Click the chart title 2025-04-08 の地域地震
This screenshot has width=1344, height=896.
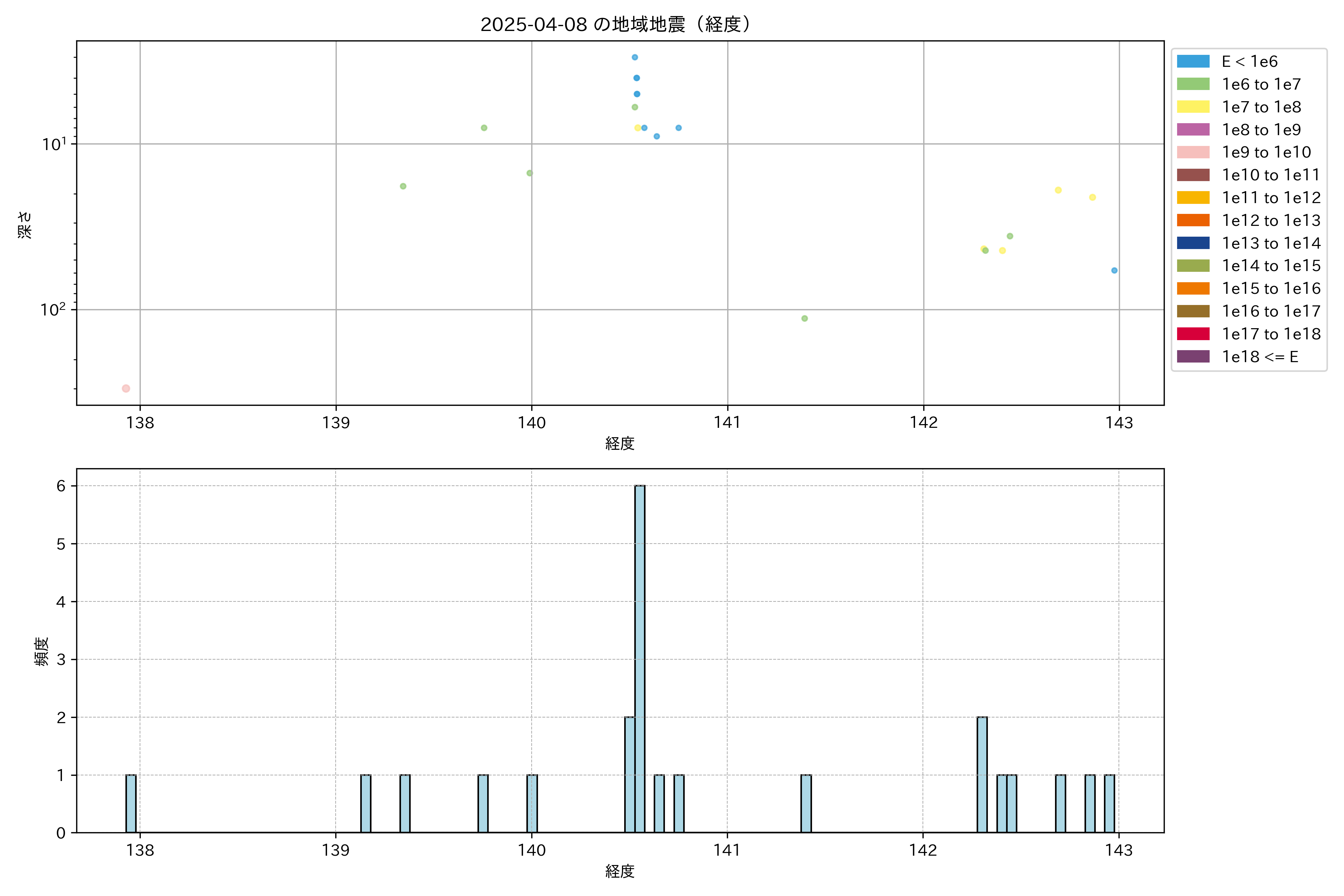tap(615, 25)
